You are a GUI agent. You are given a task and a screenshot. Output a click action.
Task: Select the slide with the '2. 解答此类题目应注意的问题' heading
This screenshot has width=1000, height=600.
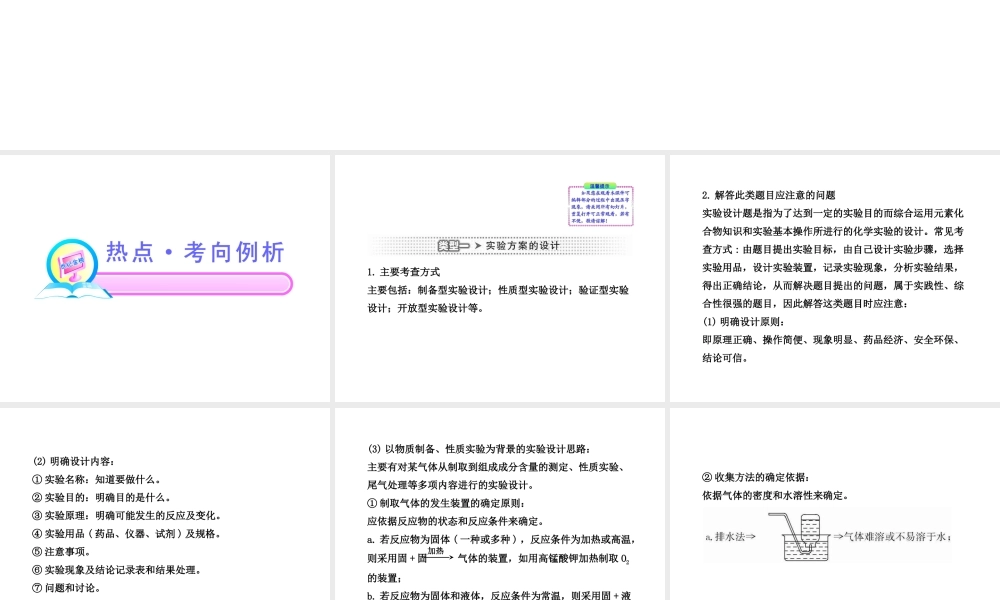click(x=835, y=278)
